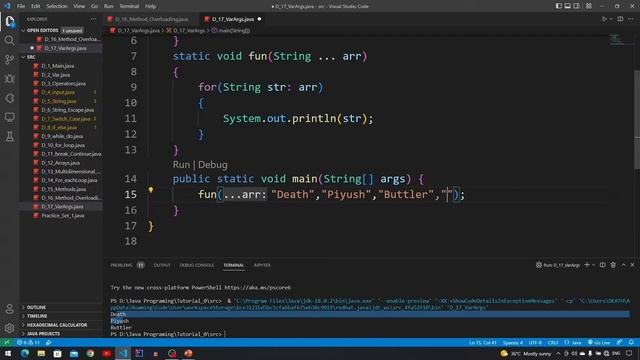Switch to the Problems panel tab
Image resolution: width=640 pixels, height=360 pixels.
[x=121, y=265]
